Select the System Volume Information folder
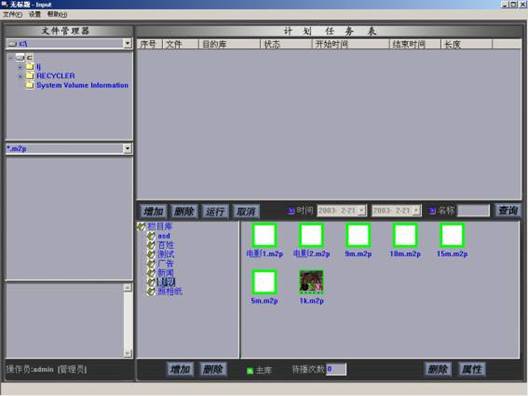The height and width of the screenshot is (396, 528). (82, 85)
